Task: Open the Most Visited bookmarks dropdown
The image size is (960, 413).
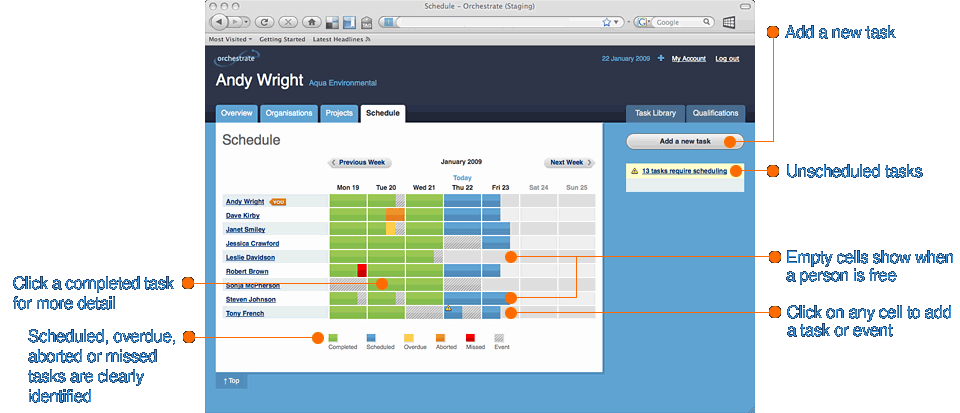Action: pos(230,39)
